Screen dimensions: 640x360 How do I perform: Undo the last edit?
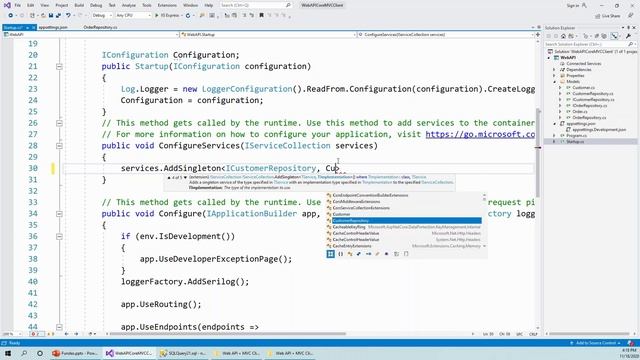point(68,16)
